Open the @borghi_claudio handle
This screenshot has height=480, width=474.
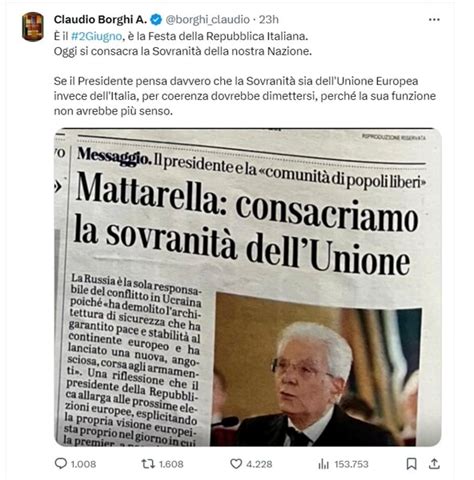[x=208, y=20]
